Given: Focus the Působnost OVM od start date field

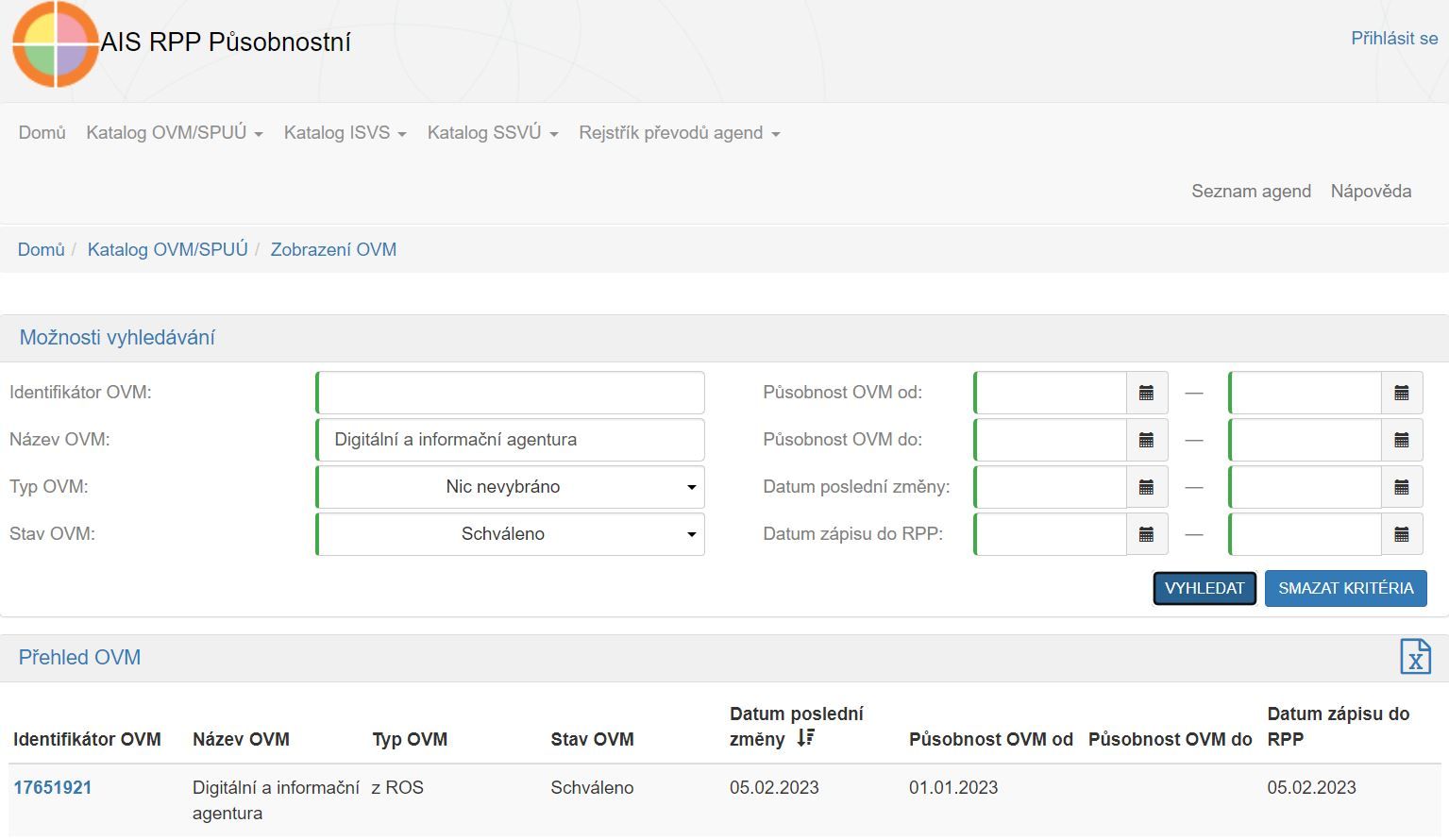Looking at the screenshot, I should (x=1051, y=393).
